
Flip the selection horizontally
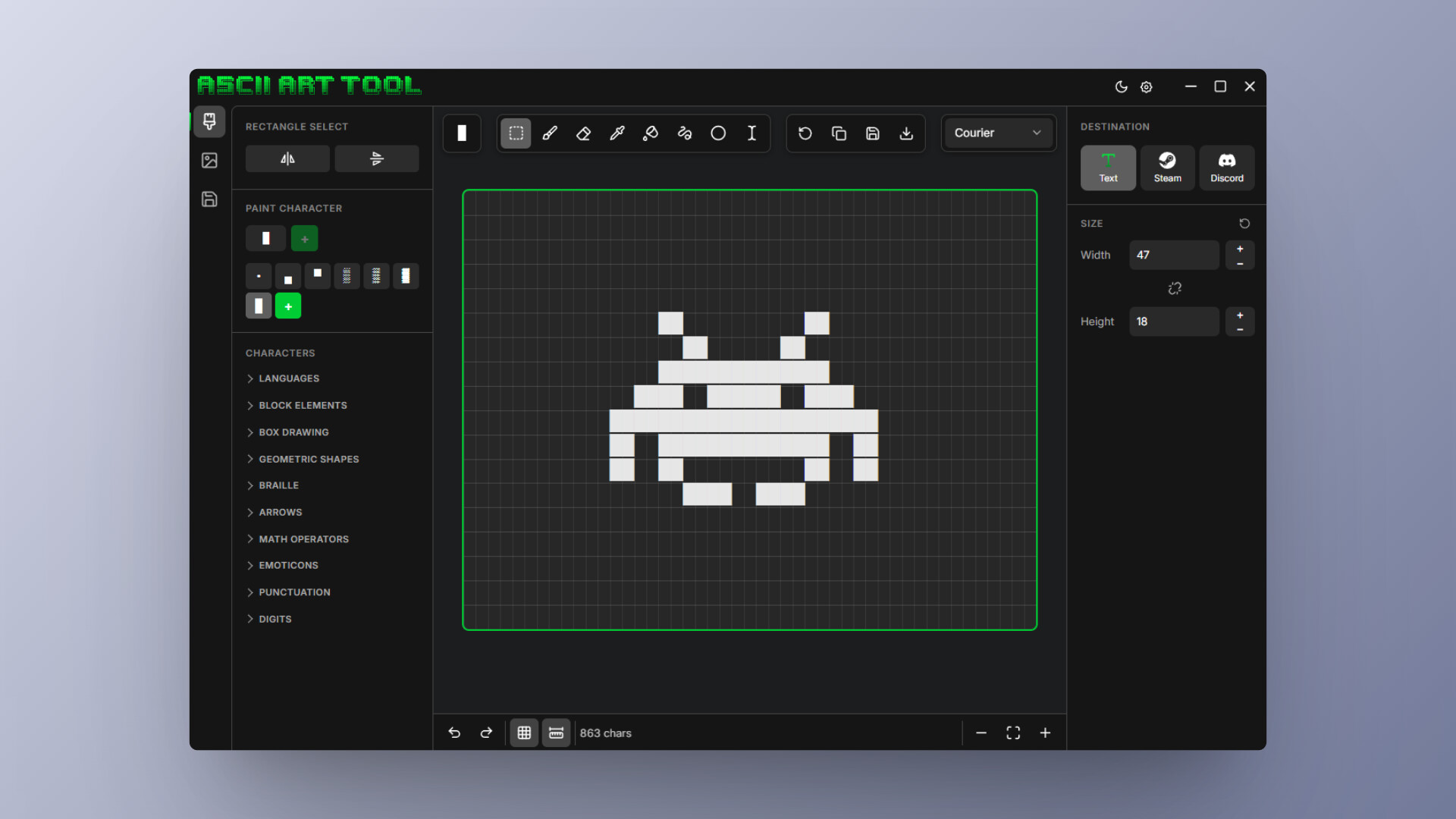[x=287, y=158]
